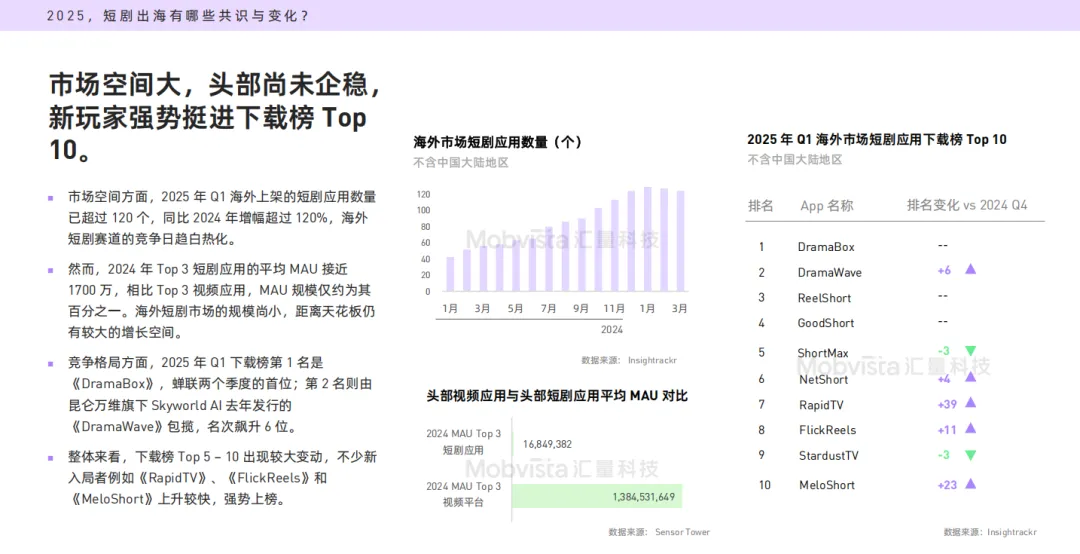Click the 16,849,382 MAU value

click(547, 444)
